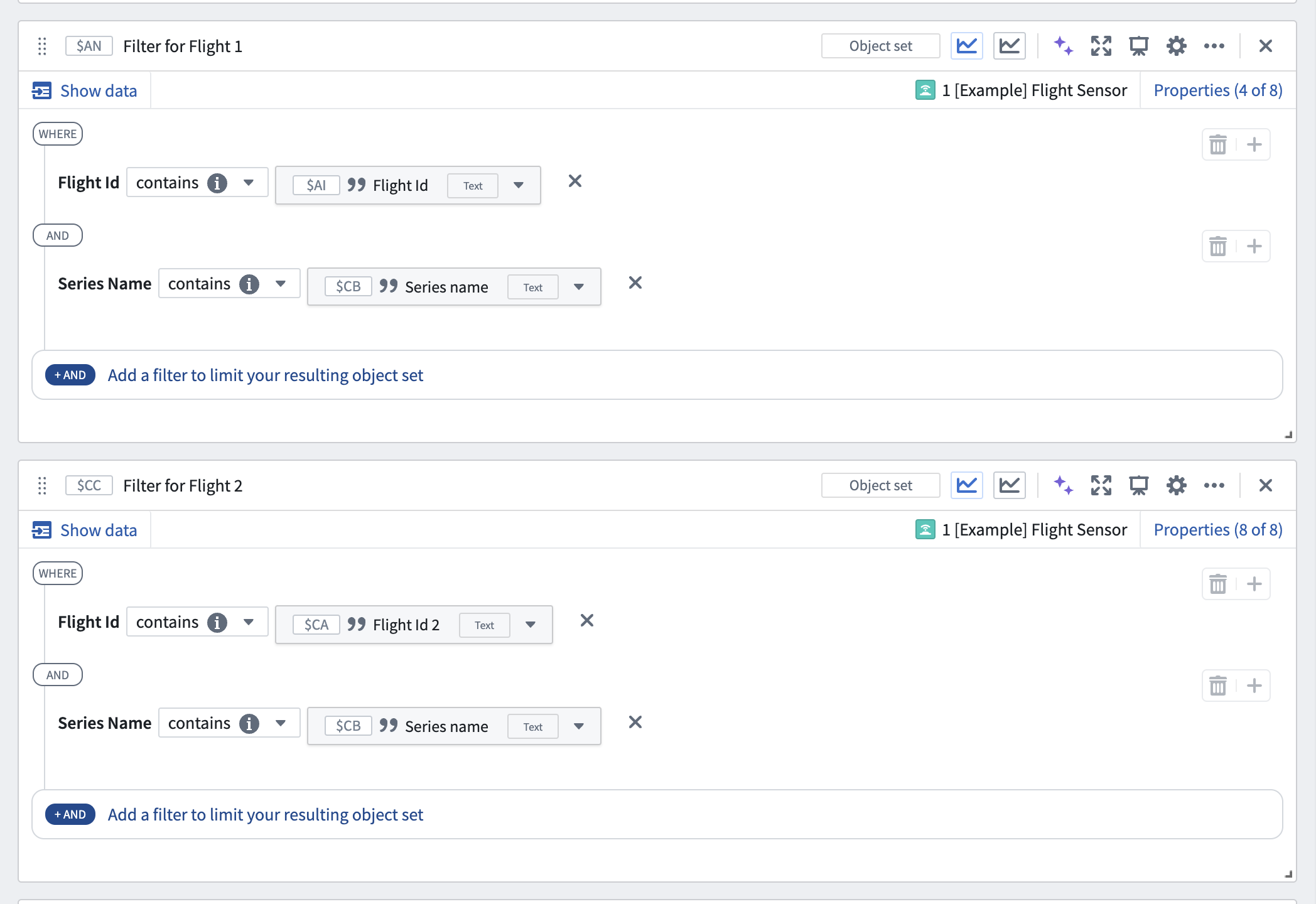Expand Filter for Flight 1 card to fullscreen

click(1101, 46)
